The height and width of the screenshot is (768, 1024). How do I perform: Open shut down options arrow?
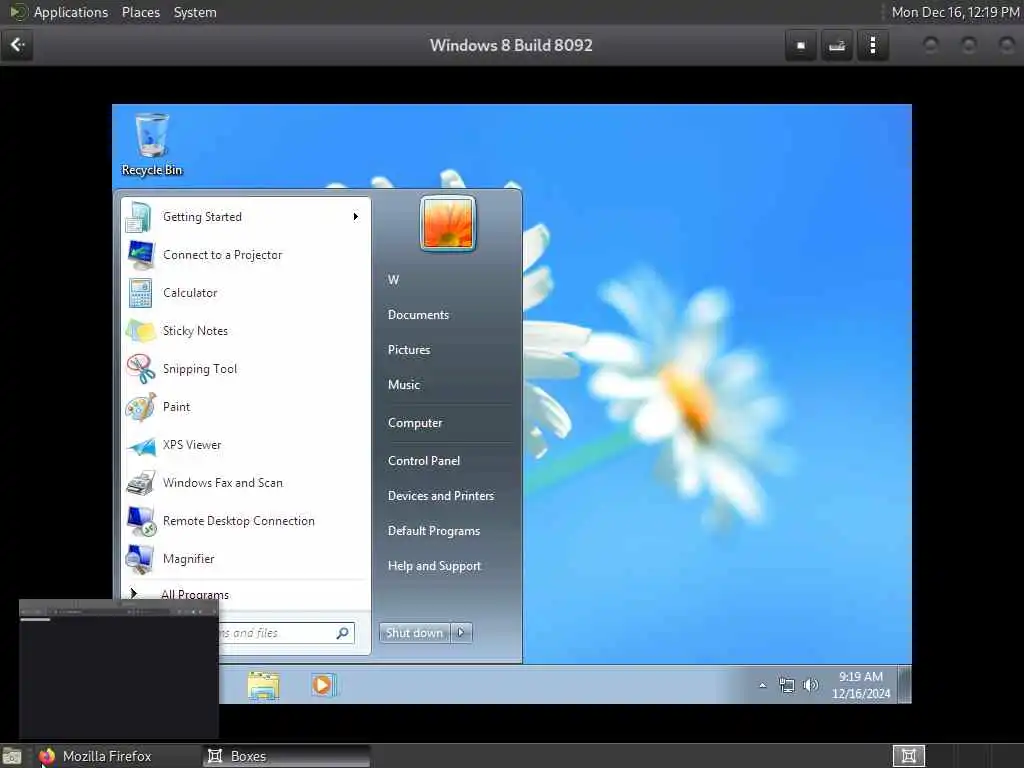tap(461, 633)
